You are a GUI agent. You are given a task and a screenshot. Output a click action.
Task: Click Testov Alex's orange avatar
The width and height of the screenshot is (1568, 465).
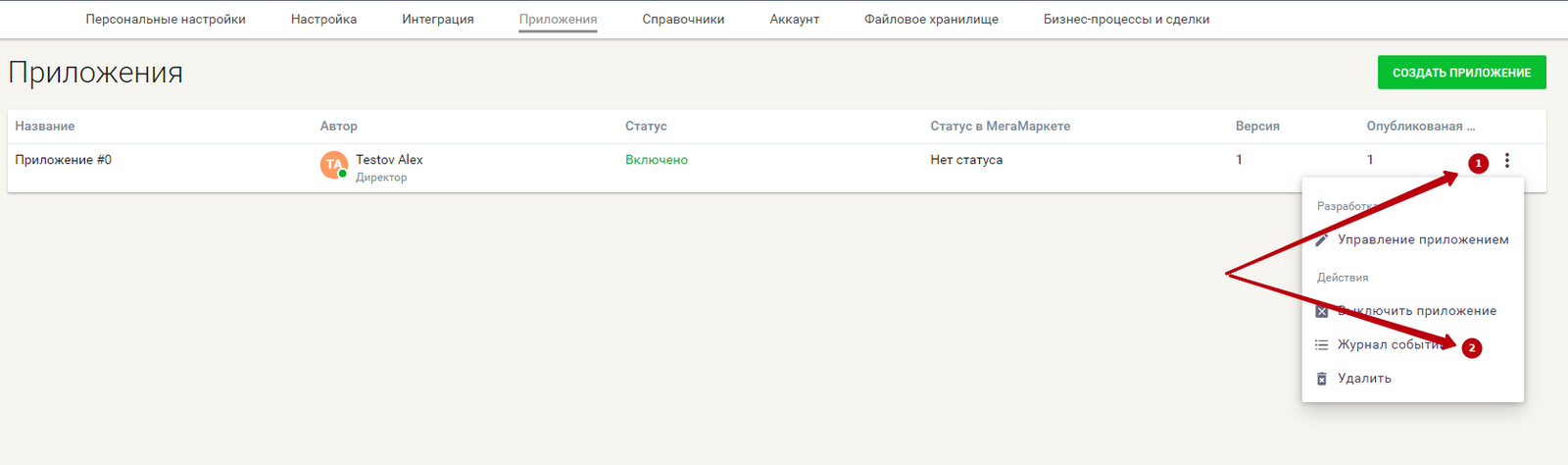tap(334, 165)
